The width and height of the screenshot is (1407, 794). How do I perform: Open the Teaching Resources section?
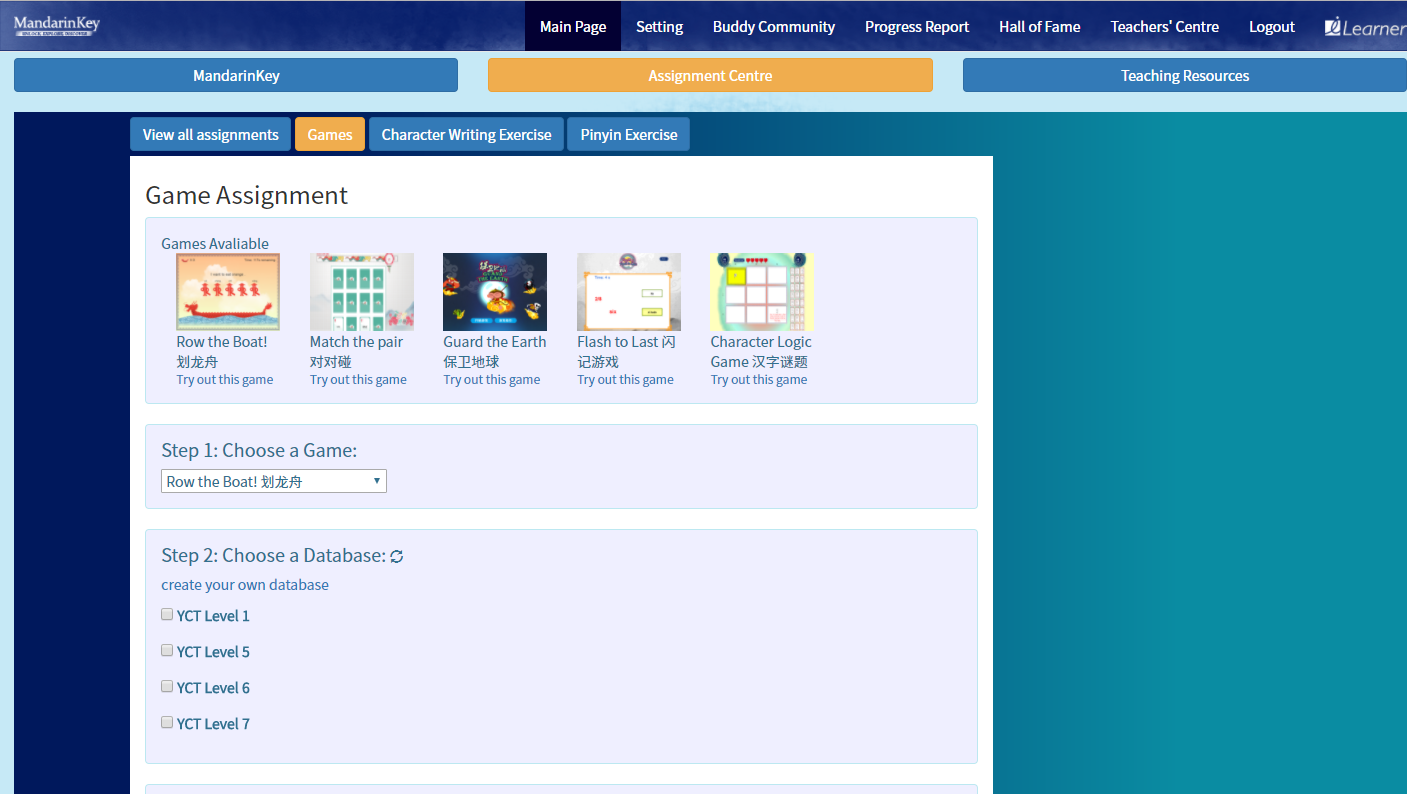click(1185, 75)
